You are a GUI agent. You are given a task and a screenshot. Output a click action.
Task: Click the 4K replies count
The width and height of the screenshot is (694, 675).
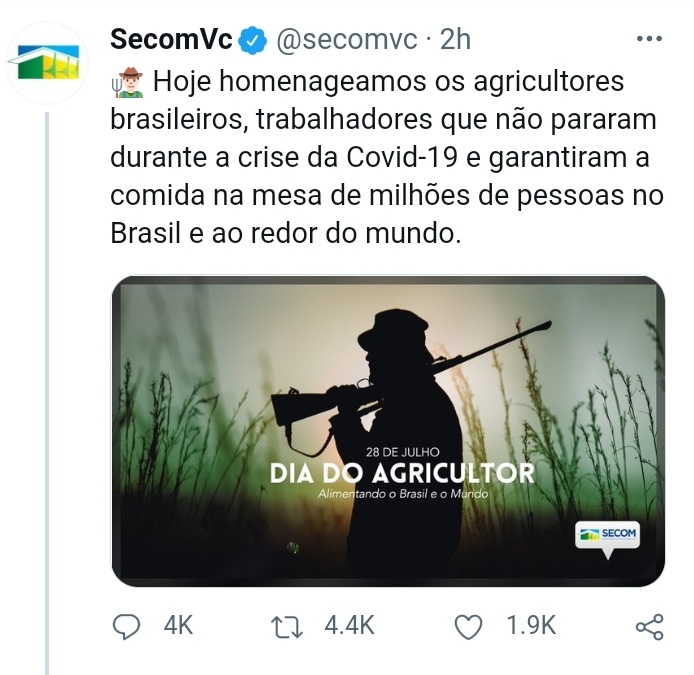tap(178, 626)
